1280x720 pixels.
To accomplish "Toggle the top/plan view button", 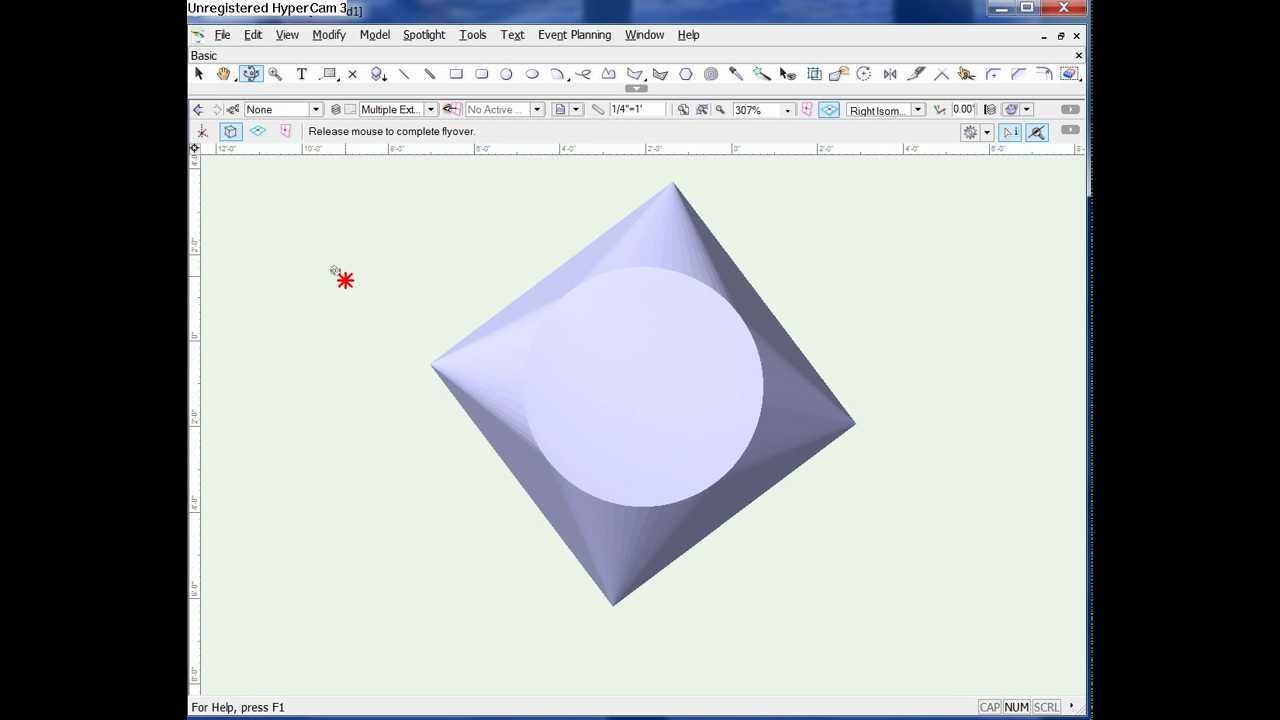I will click(829, 109).
